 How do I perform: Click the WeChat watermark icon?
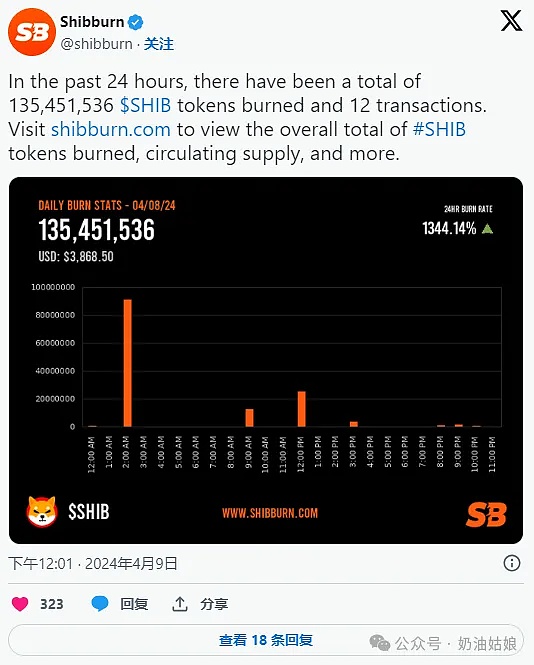[380, 643]
